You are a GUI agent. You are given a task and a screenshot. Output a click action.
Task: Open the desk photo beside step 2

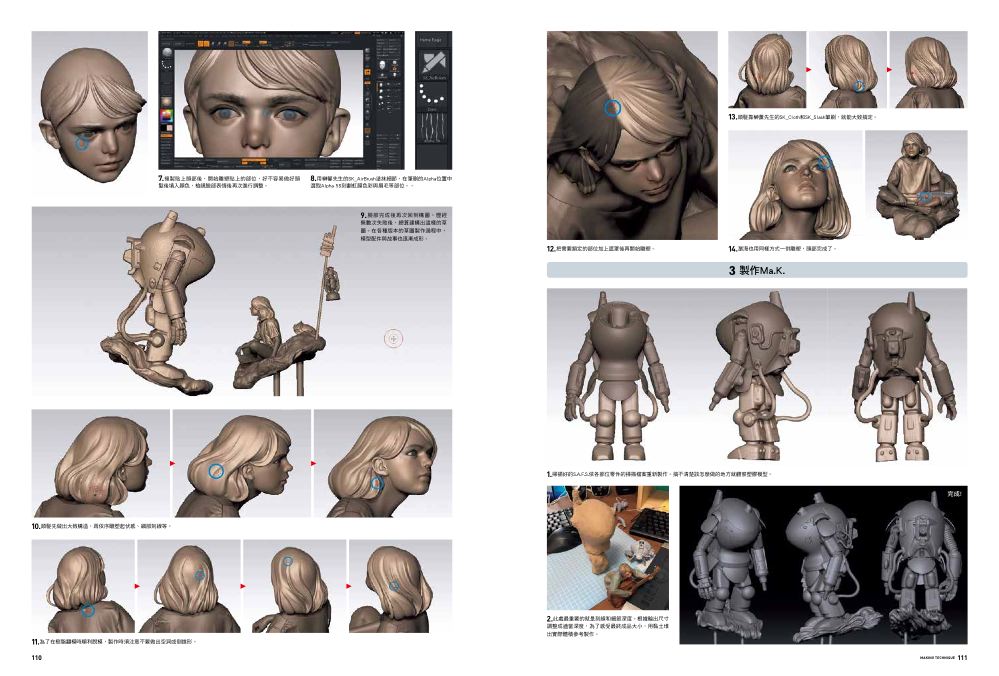pyautogui.click(x=608, y=548)
